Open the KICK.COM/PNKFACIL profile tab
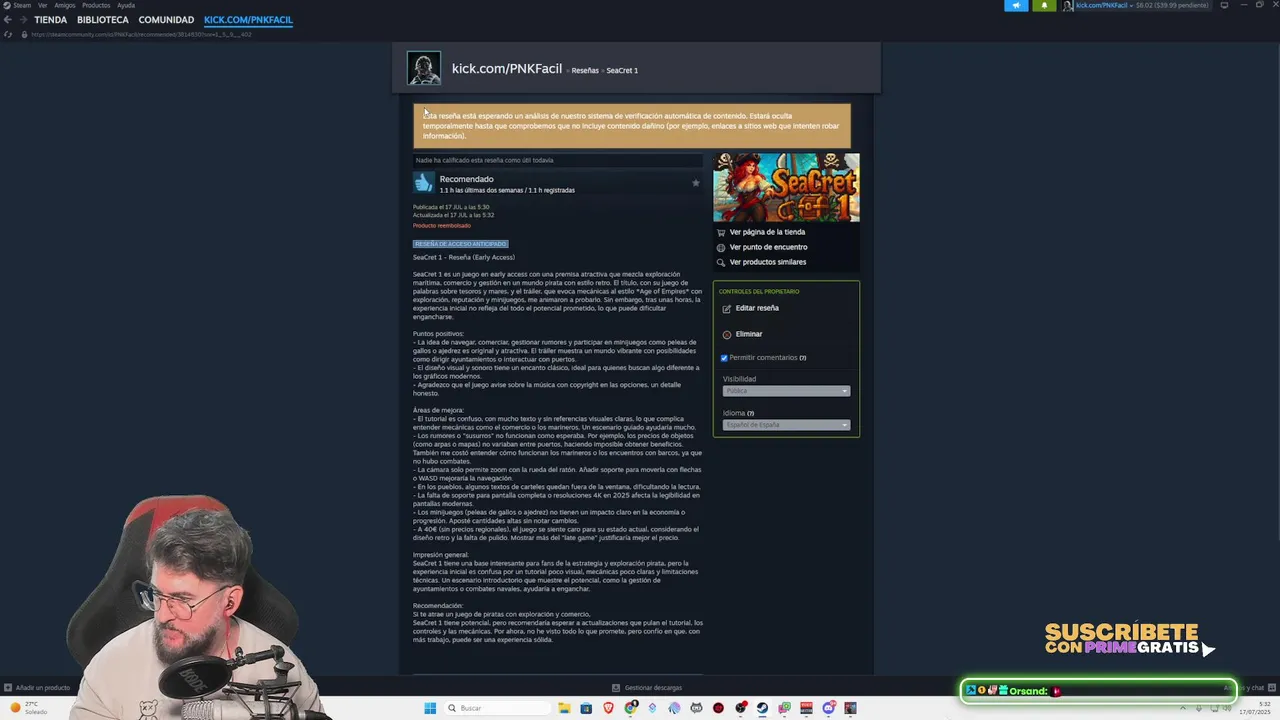This screenshot has height=720, width=1280. tap(248, 20)
